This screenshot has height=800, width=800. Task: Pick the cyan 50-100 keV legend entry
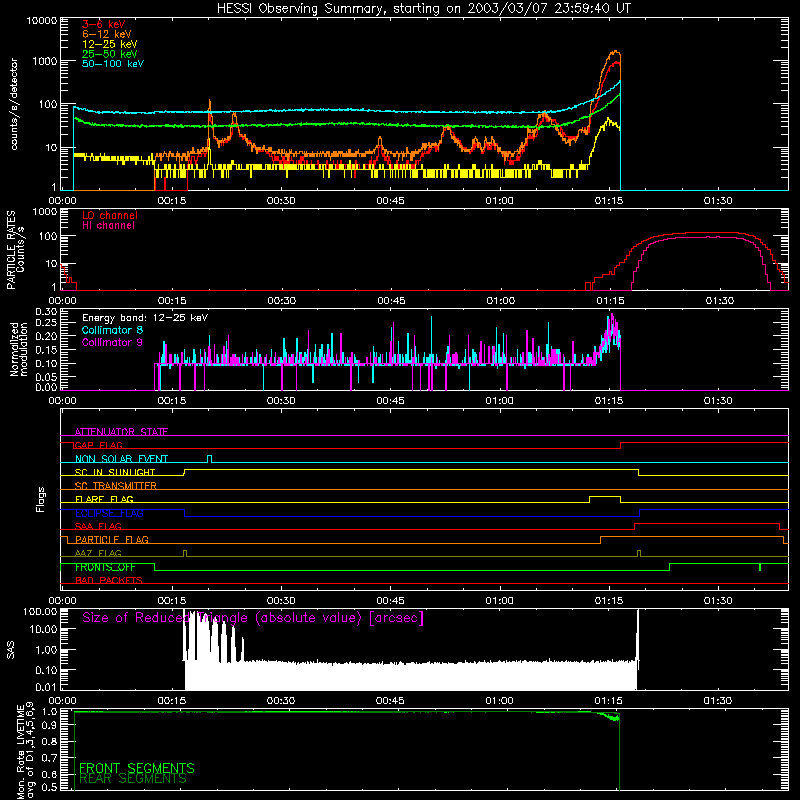tap(113, 64)
